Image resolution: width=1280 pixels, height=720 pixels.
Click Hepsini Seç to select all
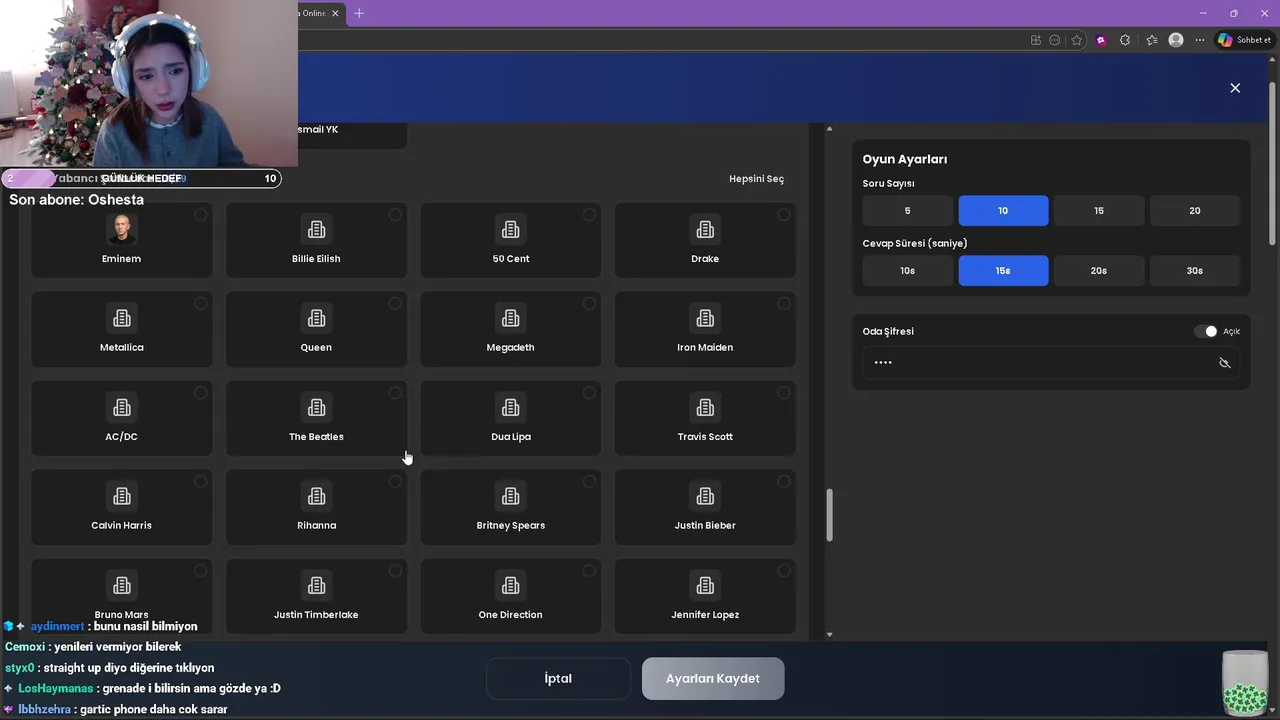coord(756,179)
